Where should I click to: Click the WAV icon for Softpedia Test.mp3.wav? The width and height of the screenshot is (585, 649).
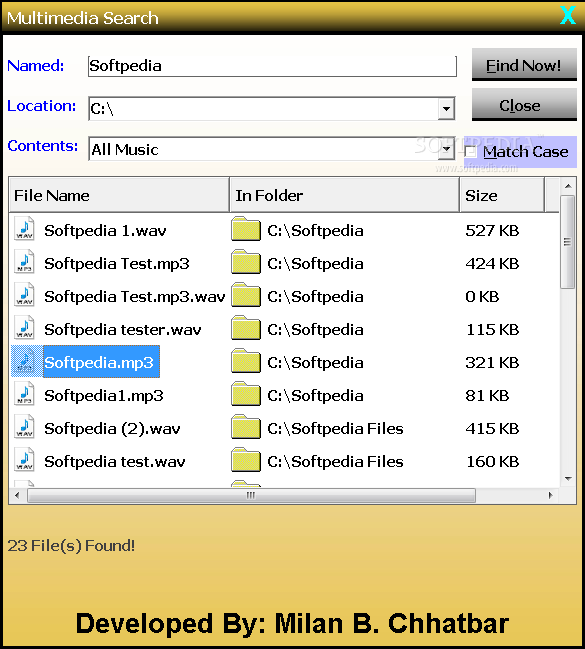coord(24,295)
